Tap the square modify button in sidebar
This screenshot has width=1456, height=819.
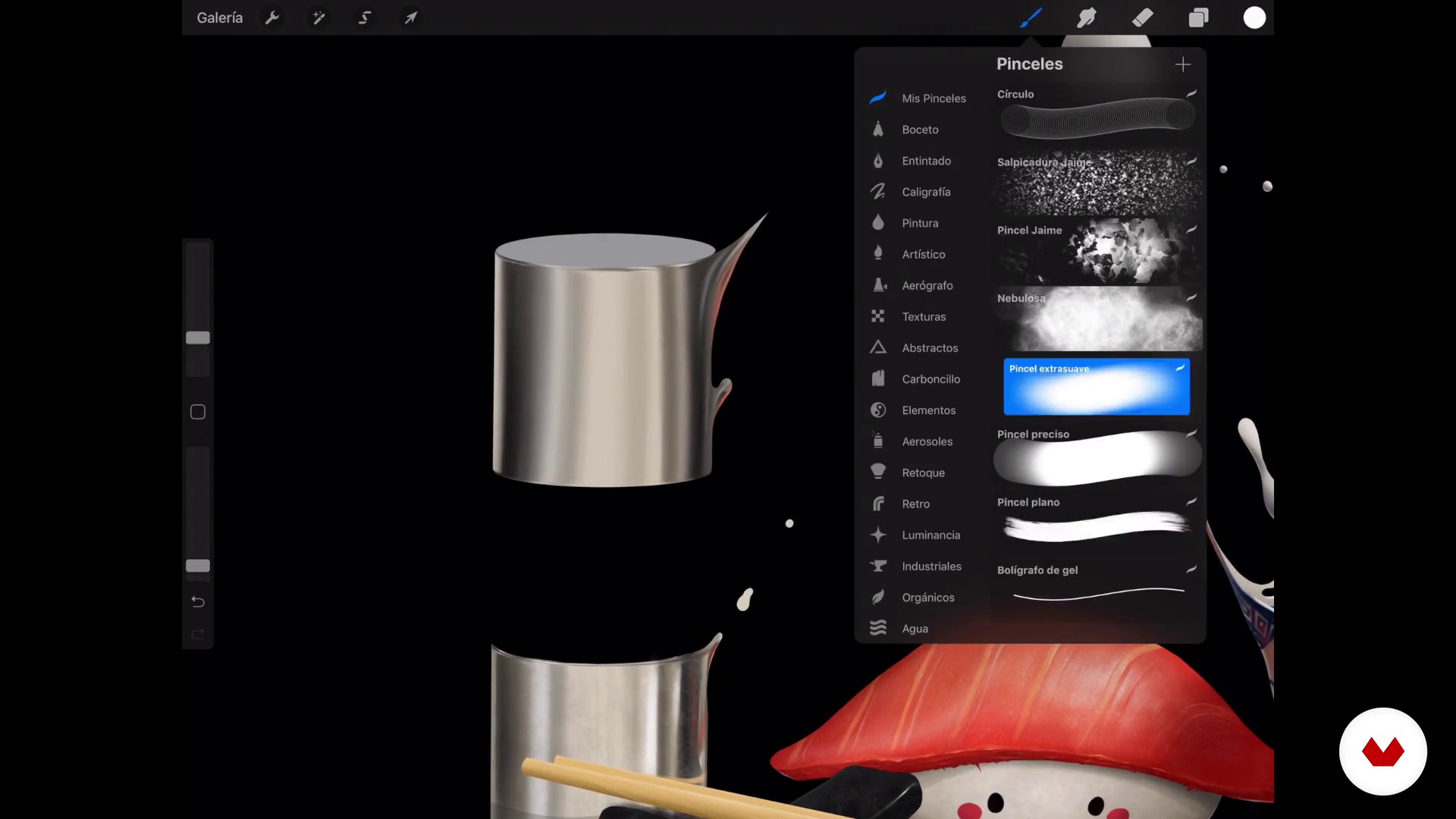pyautogui.click(x=198, y=412)
